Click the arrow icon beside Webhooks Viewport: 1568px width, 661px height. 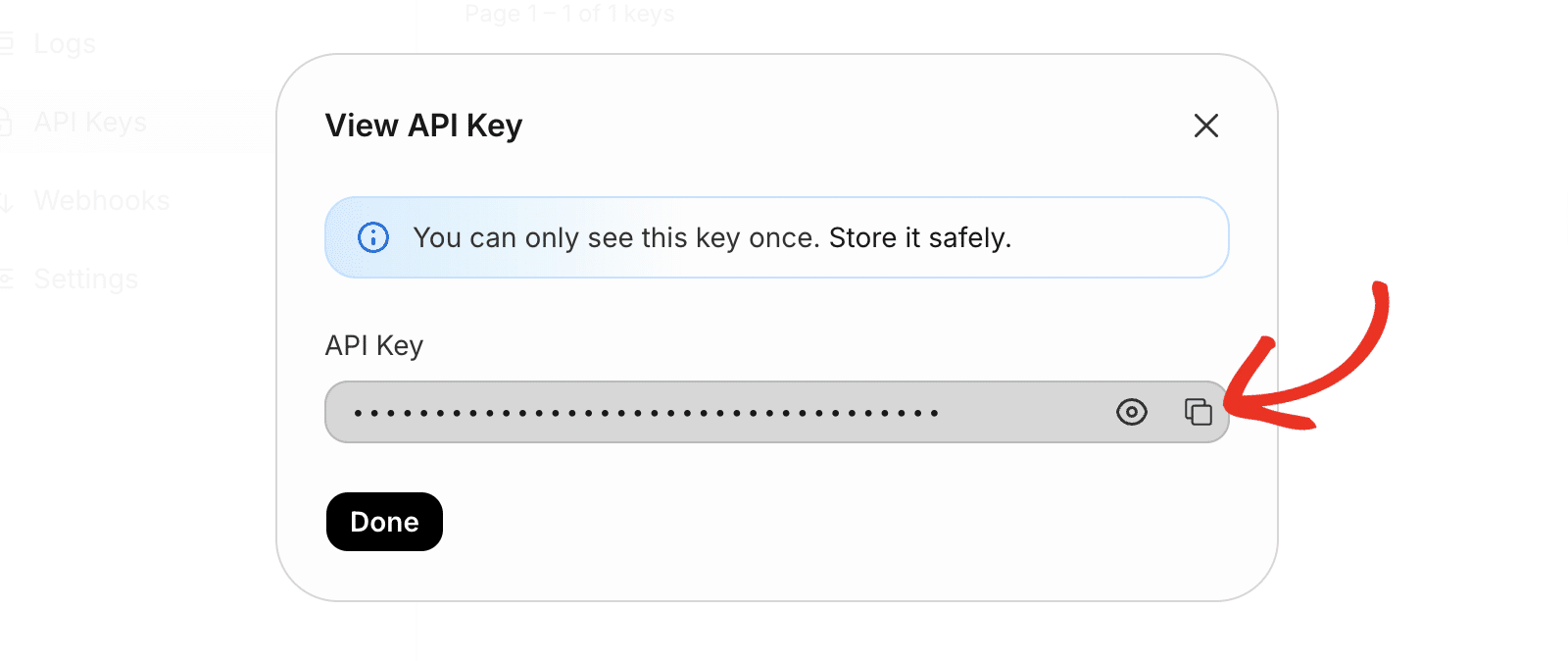point(7,202)
